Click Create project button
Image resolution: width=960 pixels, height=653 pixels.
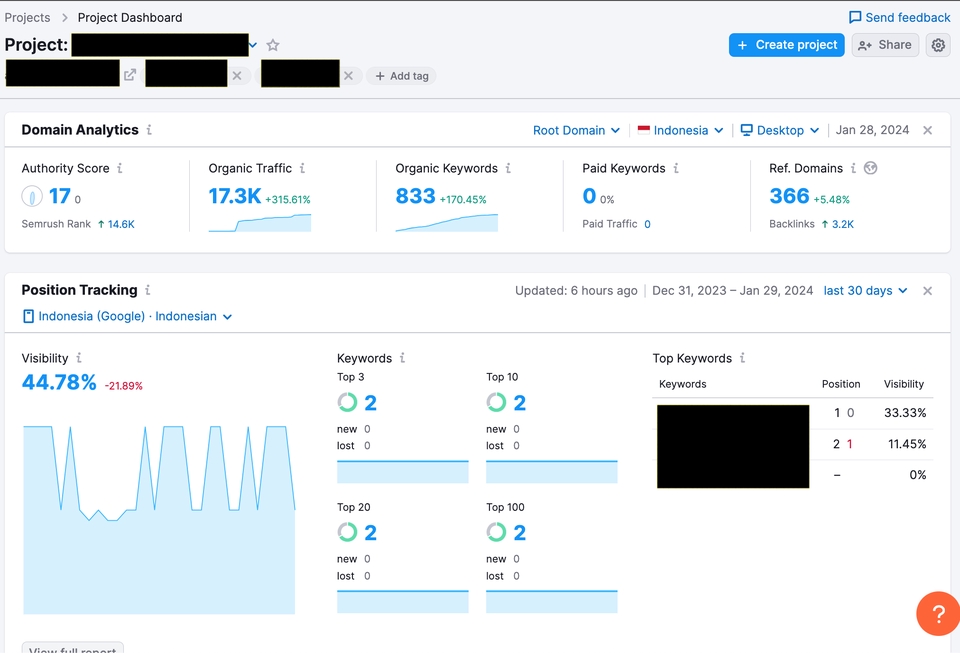click(x=787, y=45)
